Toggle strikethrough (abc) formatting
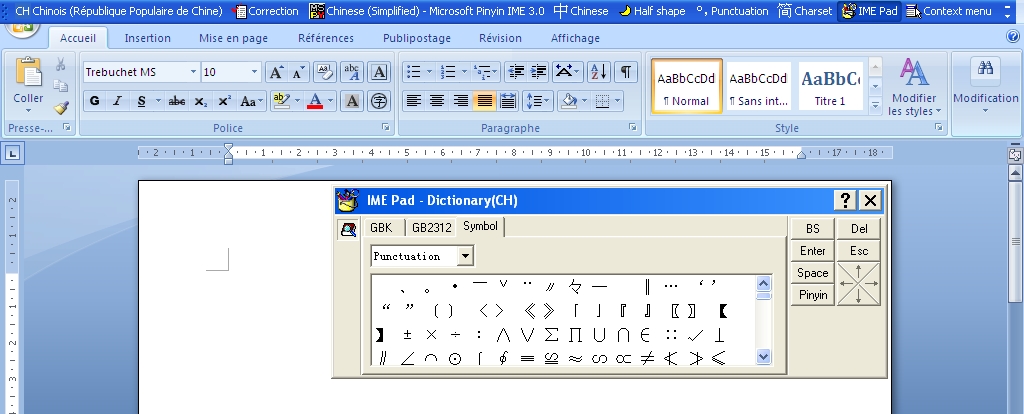This screenshot has height=414, width=1024. [x=176, y=101]
